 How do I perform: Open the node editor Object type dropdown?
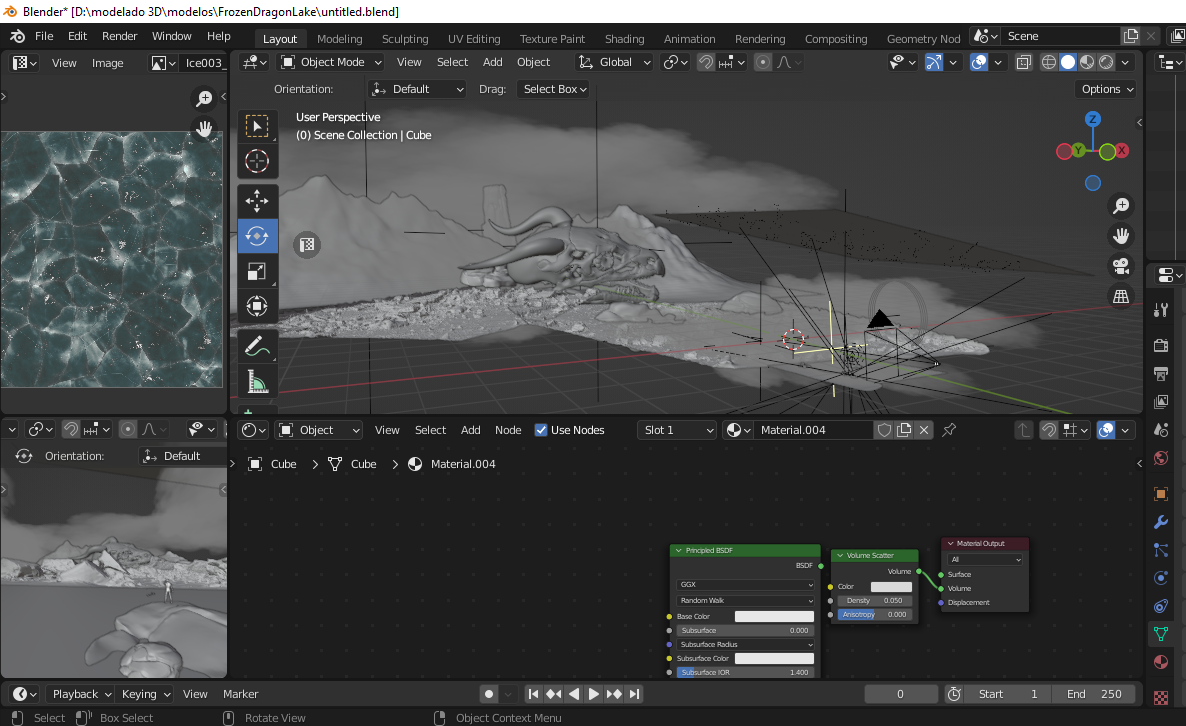(x=319, y=430)
